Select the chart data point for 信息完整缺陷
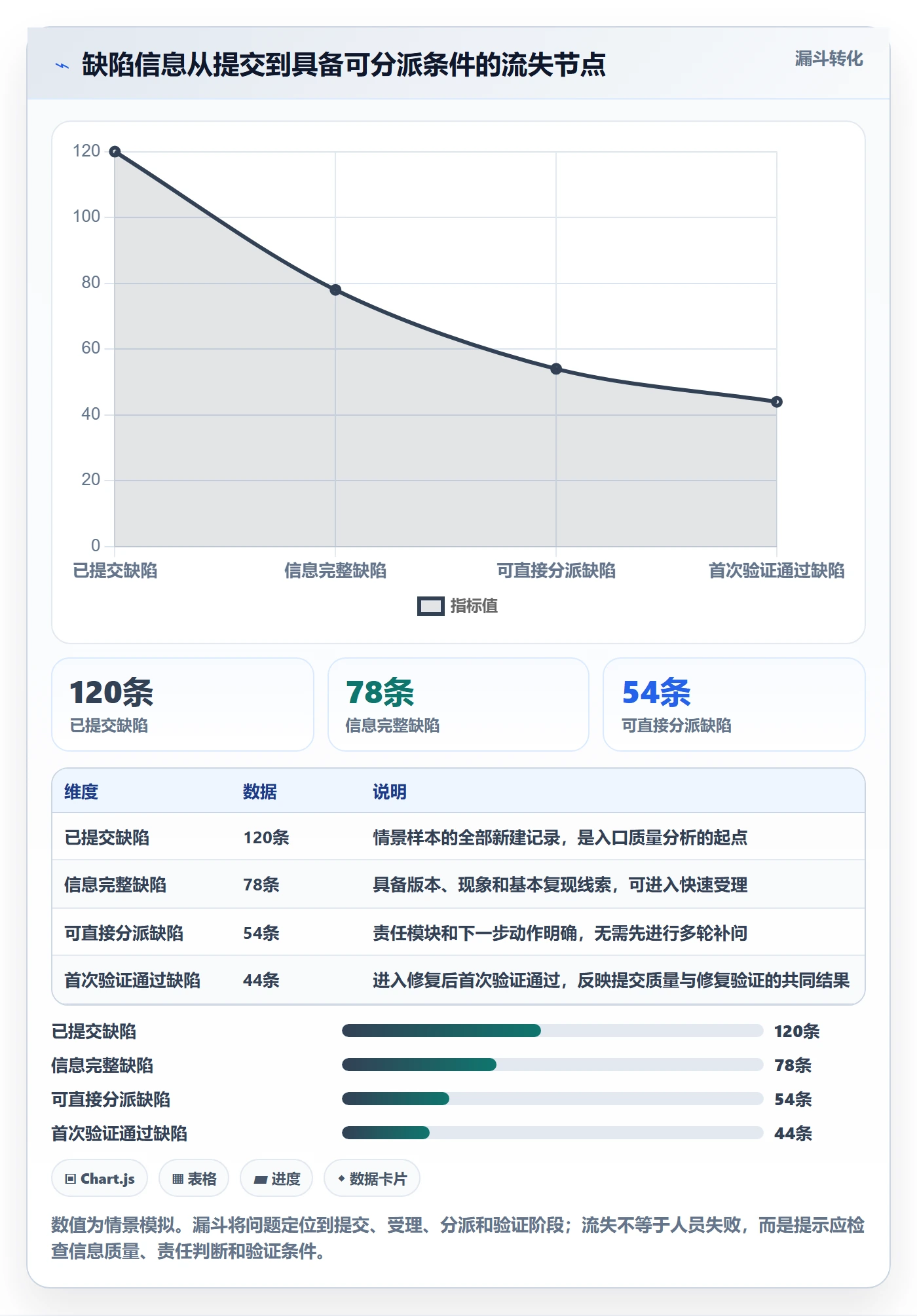Viewport: 917px width, 1316px height. (x=335, y=290)
